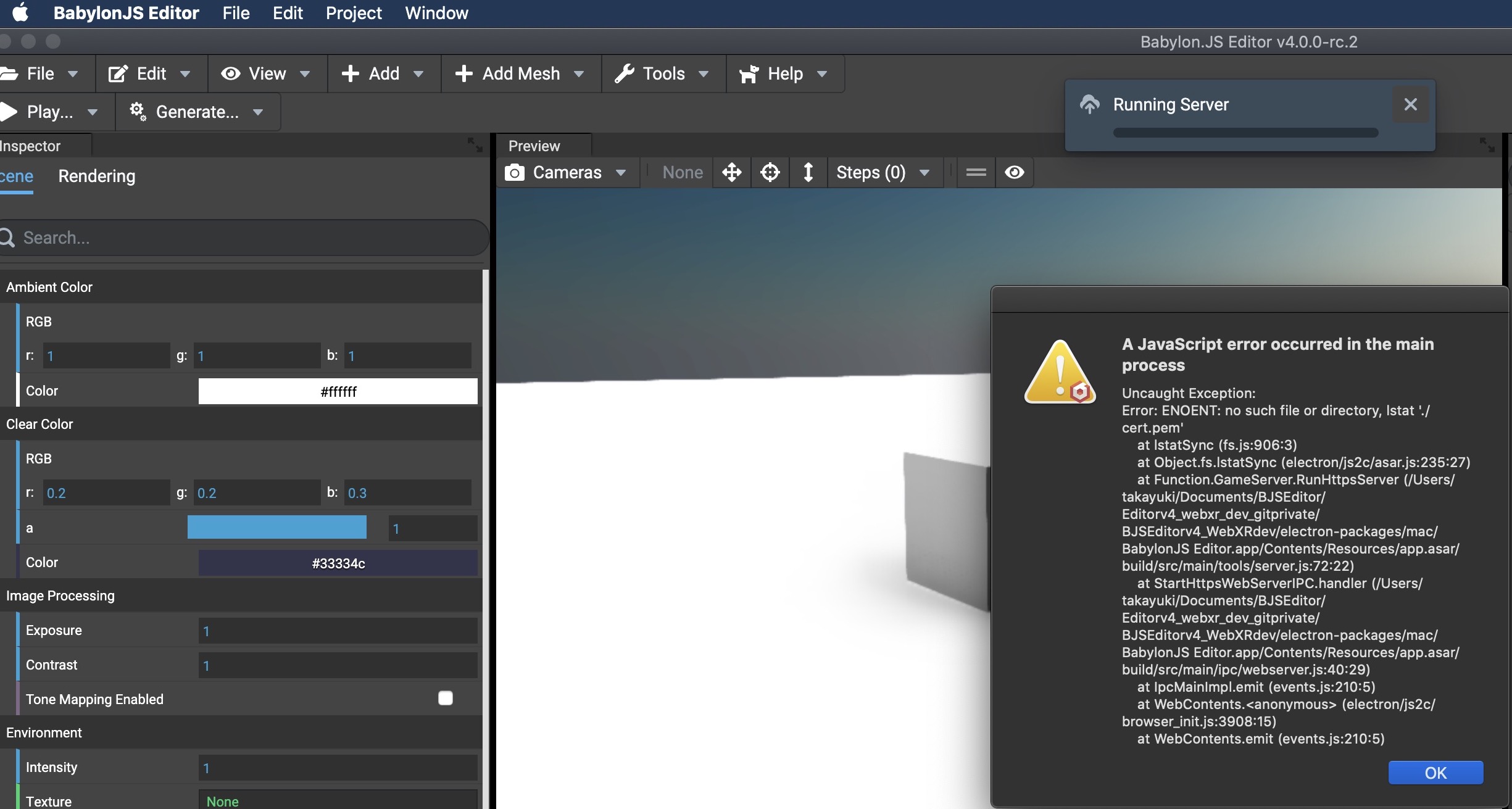Select the rotation gizmo target icon

click(770, 172)
